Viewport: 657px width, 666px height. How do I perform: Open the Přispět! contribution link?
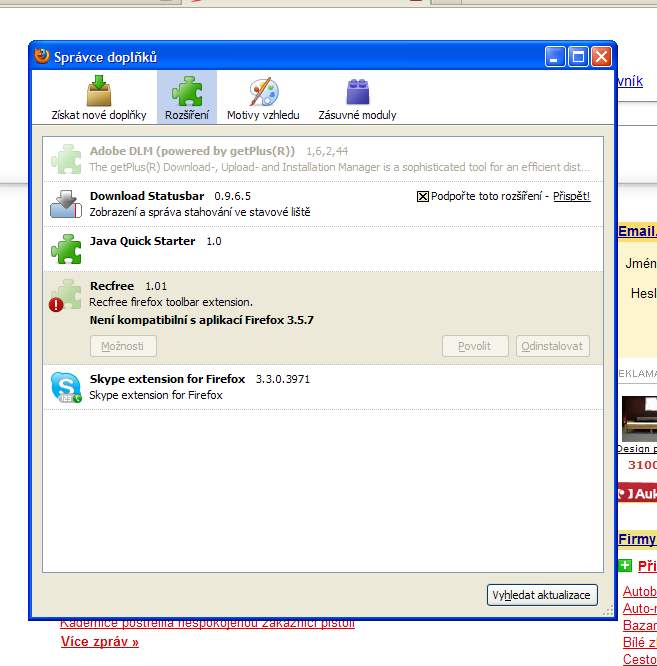[572, 196]
